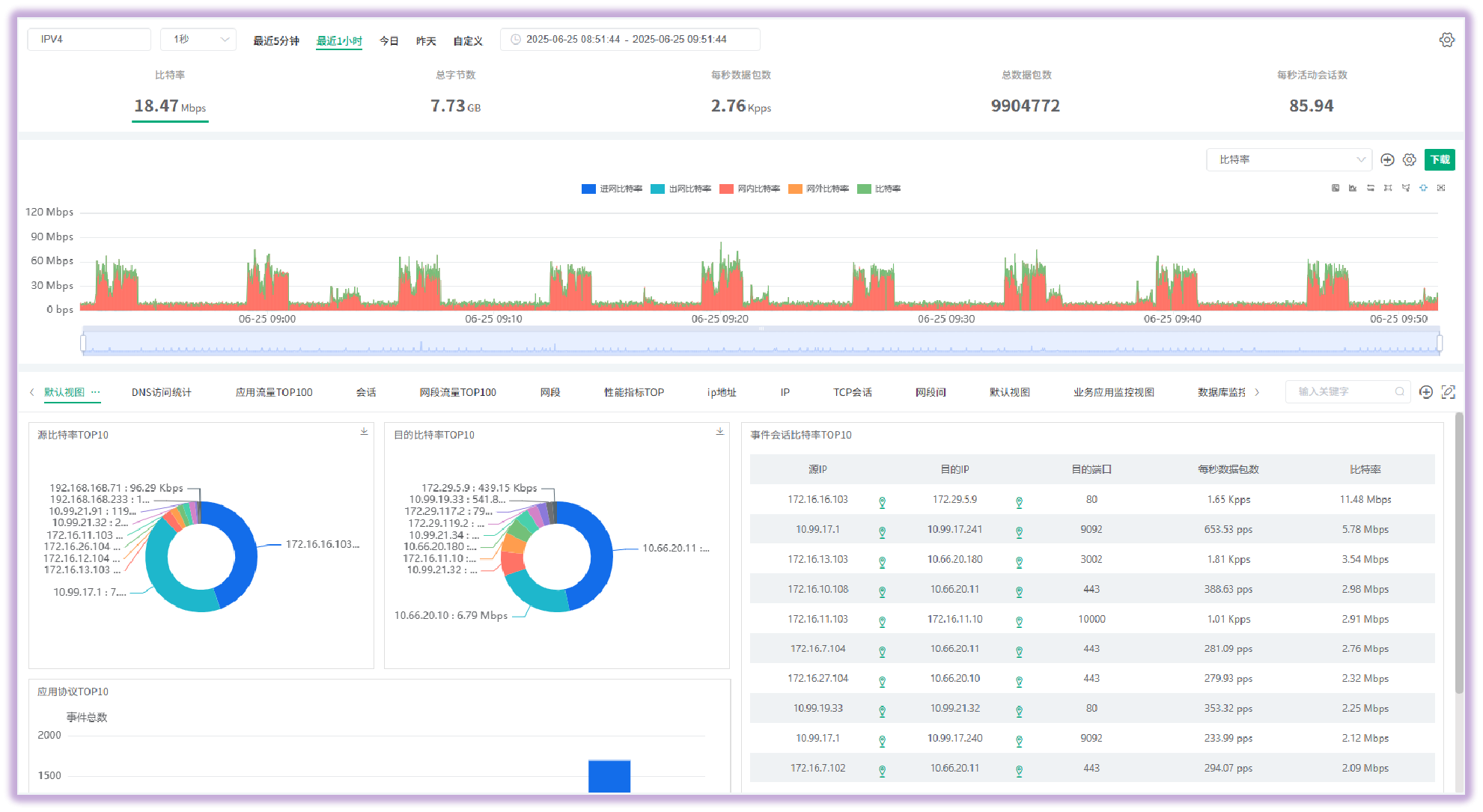This screenshot has height=812, width=1483.
Task: Click location pin beside destination IP 10.99.17.240
Action: (1019, 742)
